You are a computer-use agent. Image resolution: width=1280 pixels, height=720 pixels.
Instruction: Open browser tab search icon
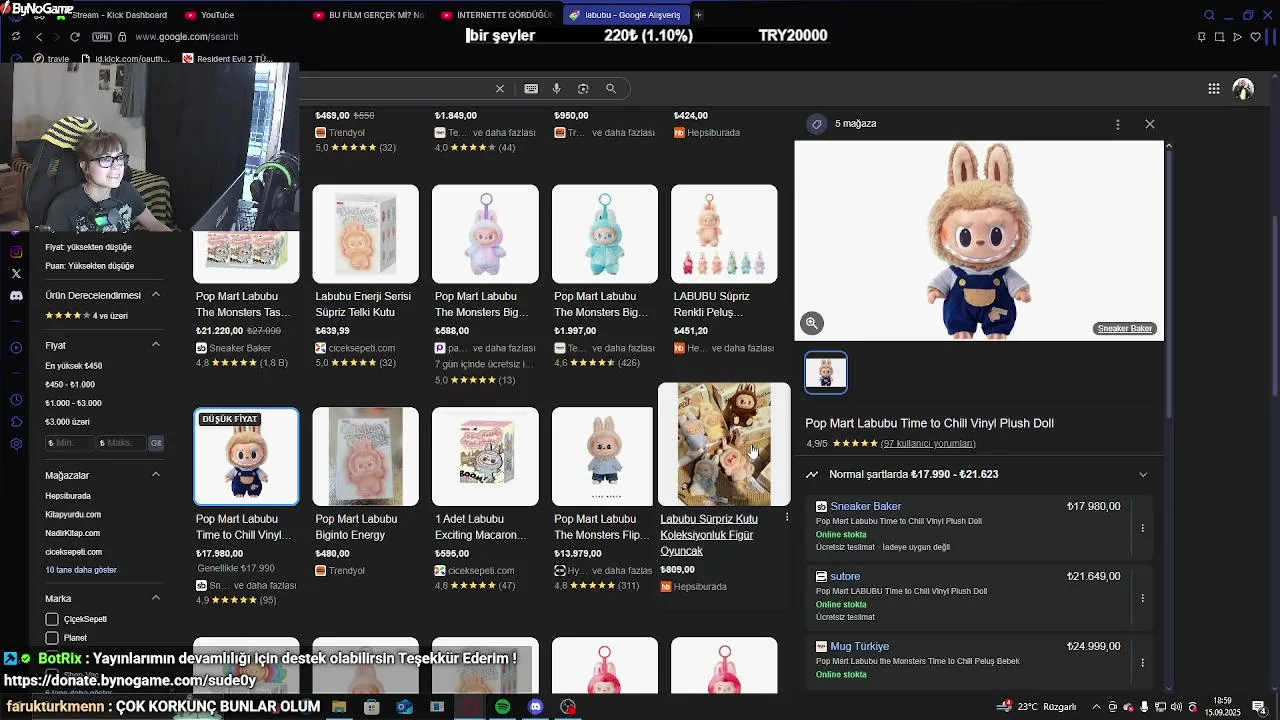[x=1209, y=15]
